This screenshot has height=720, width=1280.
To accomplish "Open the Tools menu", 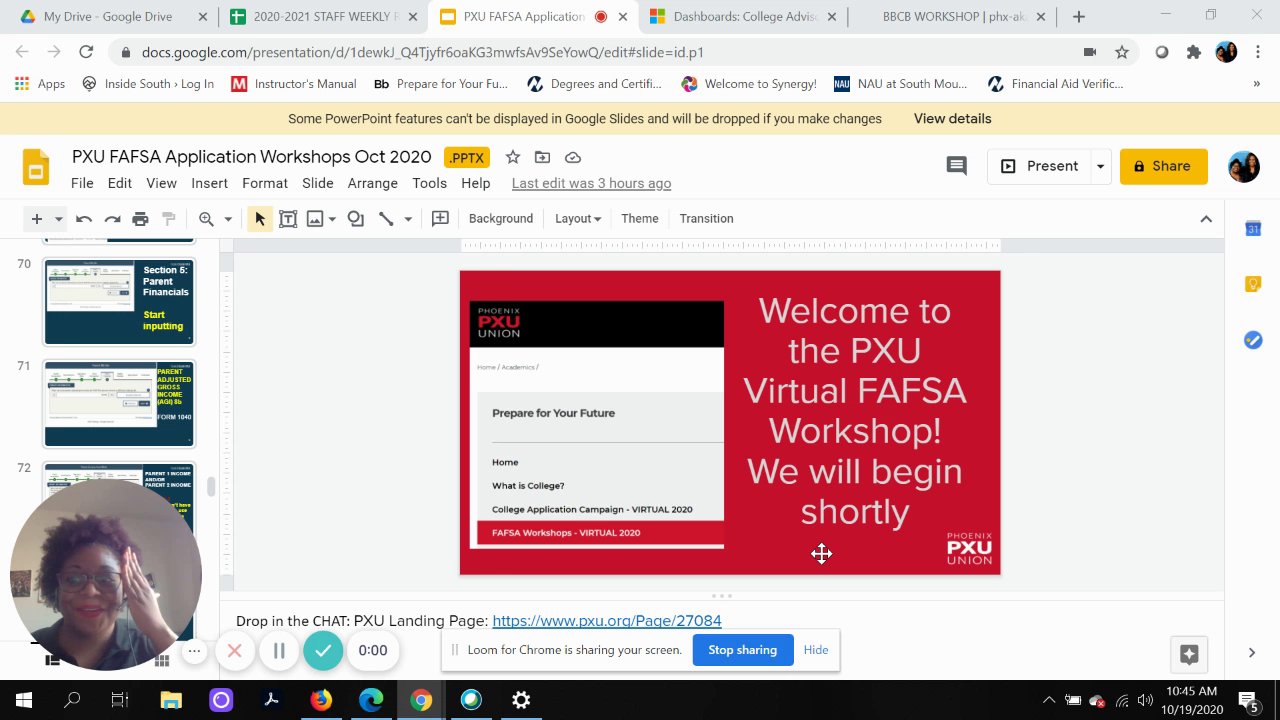I will pyautogui.click(x=429, y=183).
